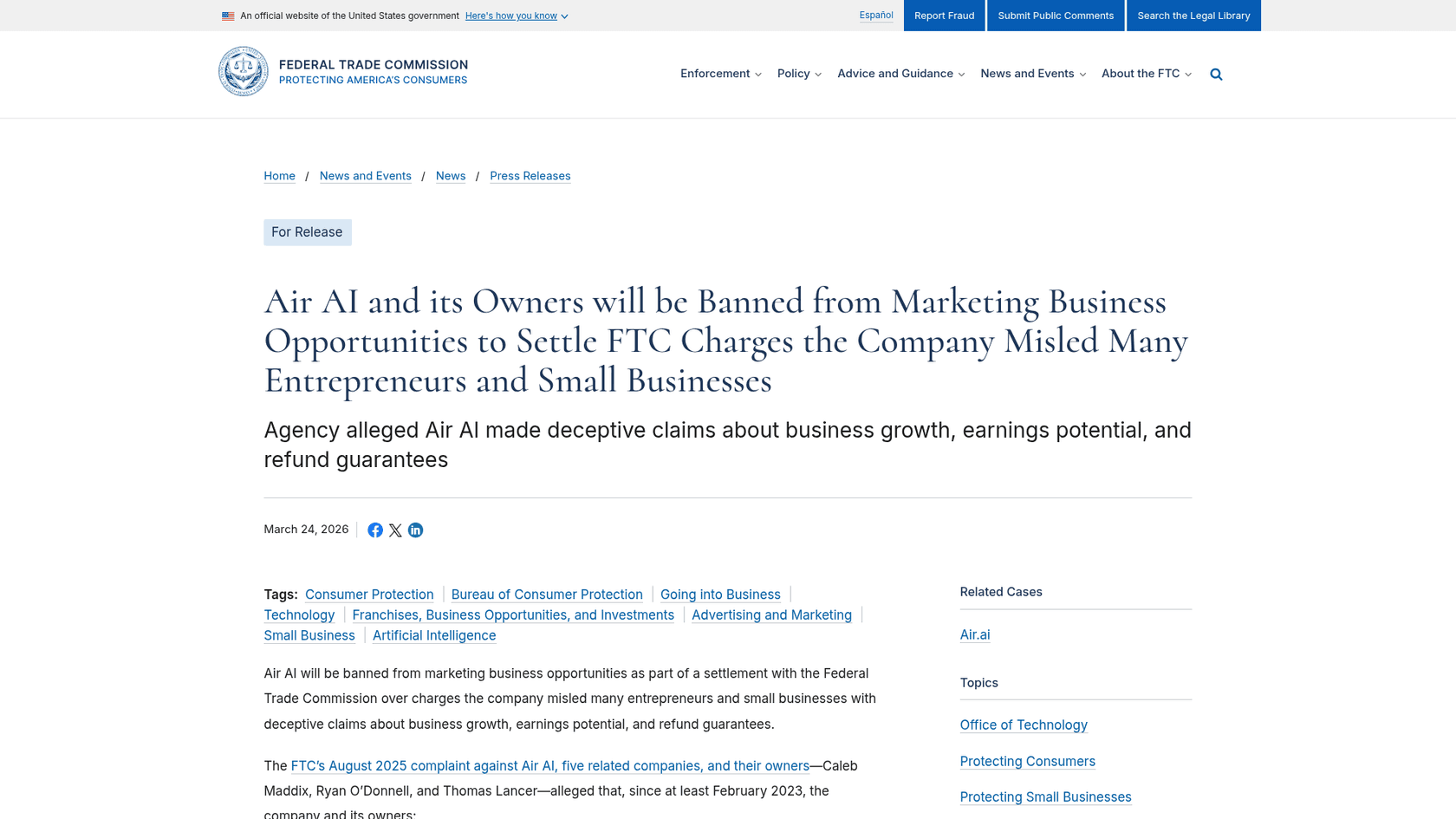The image size is (1456, 819).
Task: Open News and Events breadcrumb link
Action: 366,176
